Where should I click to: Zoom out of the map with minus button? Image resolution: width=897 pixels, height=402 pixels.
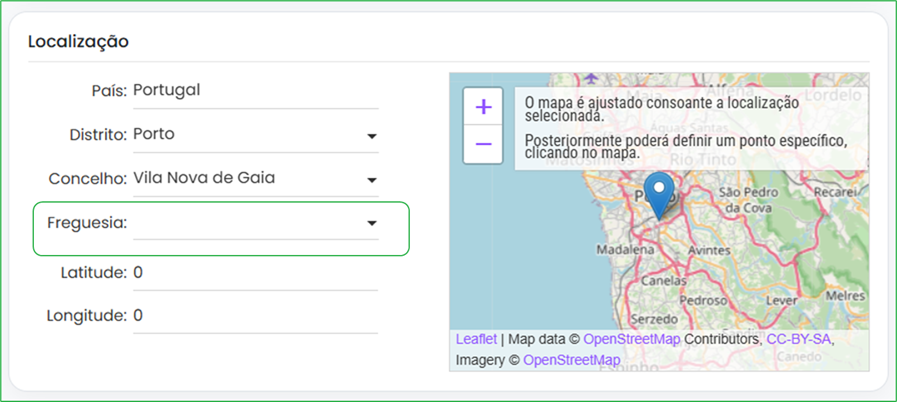click(483, 144)
